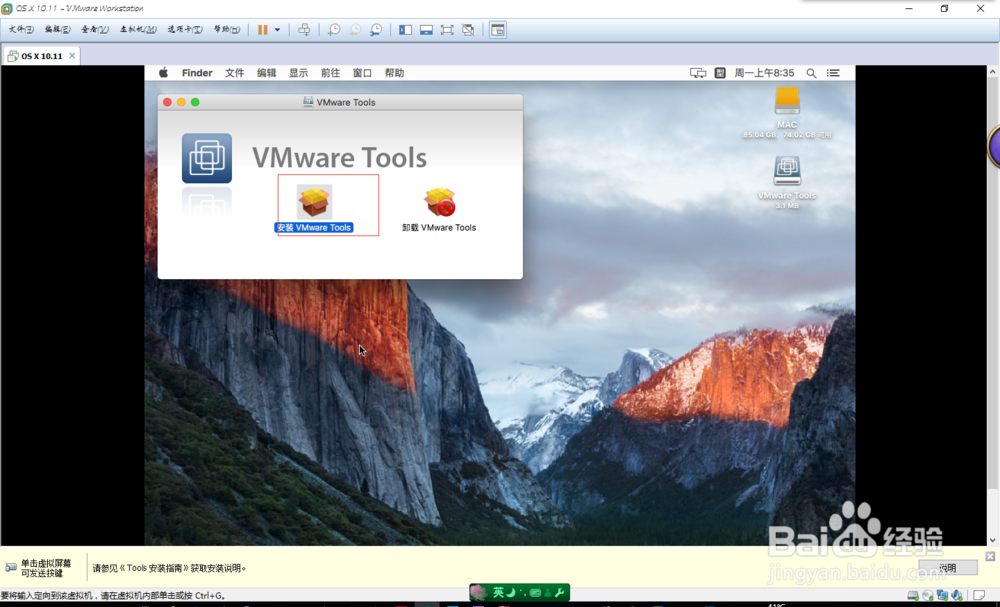Open the snapshot manager icon
Viewport: 1000px width, 607px height.
point(376,29)
